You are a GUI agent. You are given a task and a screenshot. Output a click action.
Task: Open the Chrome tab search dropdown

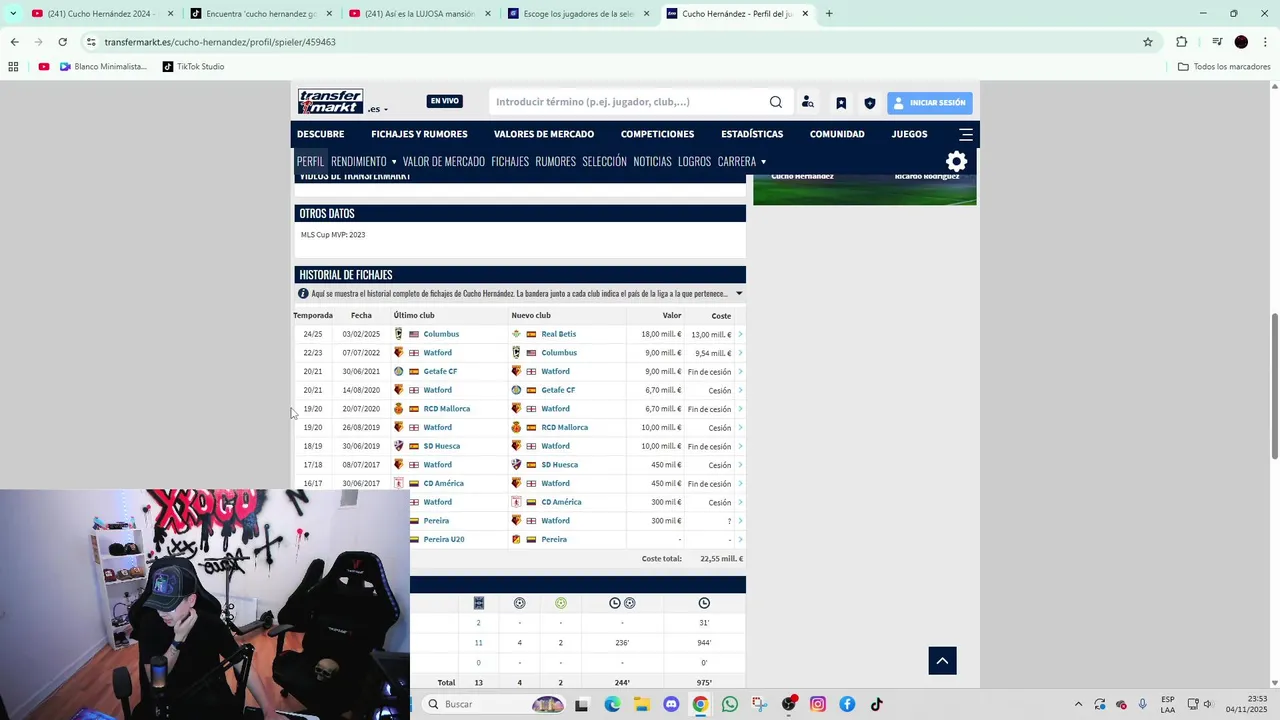13,13
